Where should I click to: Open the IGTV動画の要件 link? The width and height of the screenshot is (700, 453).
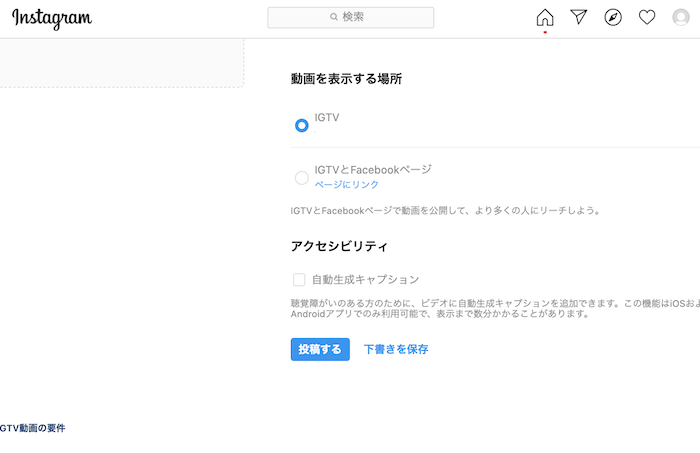33,428
